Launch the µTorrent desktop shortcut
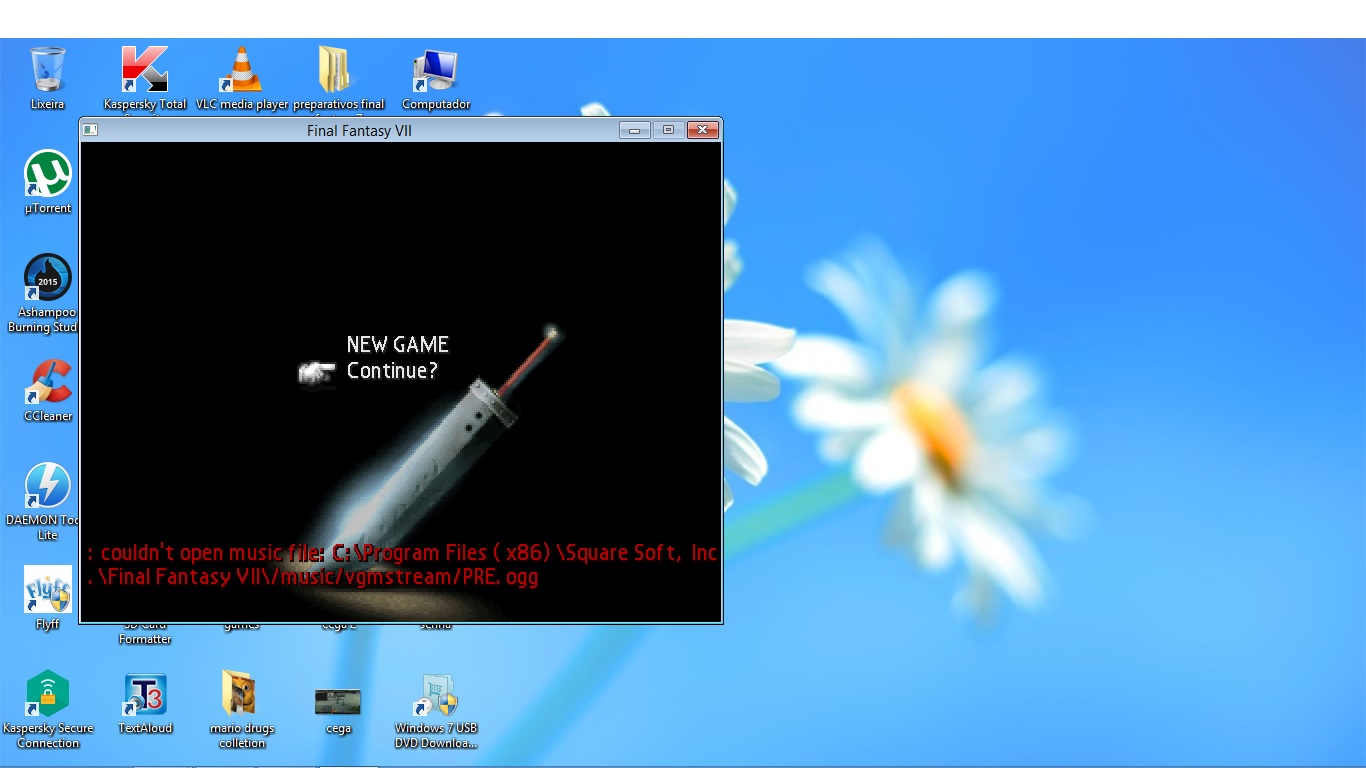The height and width of the screenshot is (768, 1366). click(x=47, y=182)
